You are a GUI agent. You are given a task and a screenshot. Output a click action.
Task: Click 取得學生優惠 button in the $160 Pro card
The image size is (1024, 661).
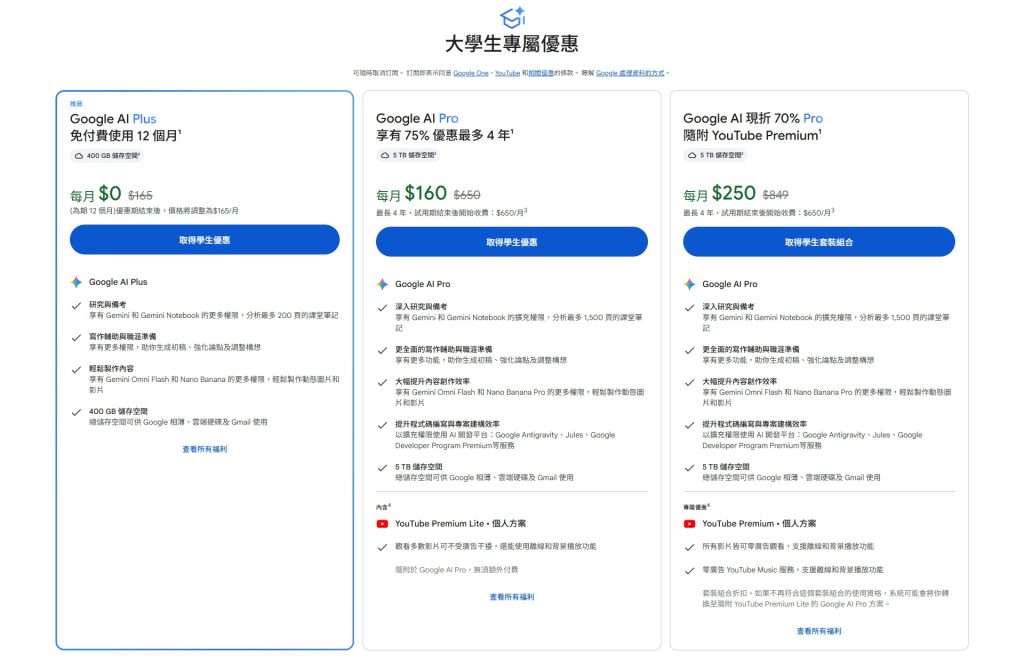tap(511, 242)
